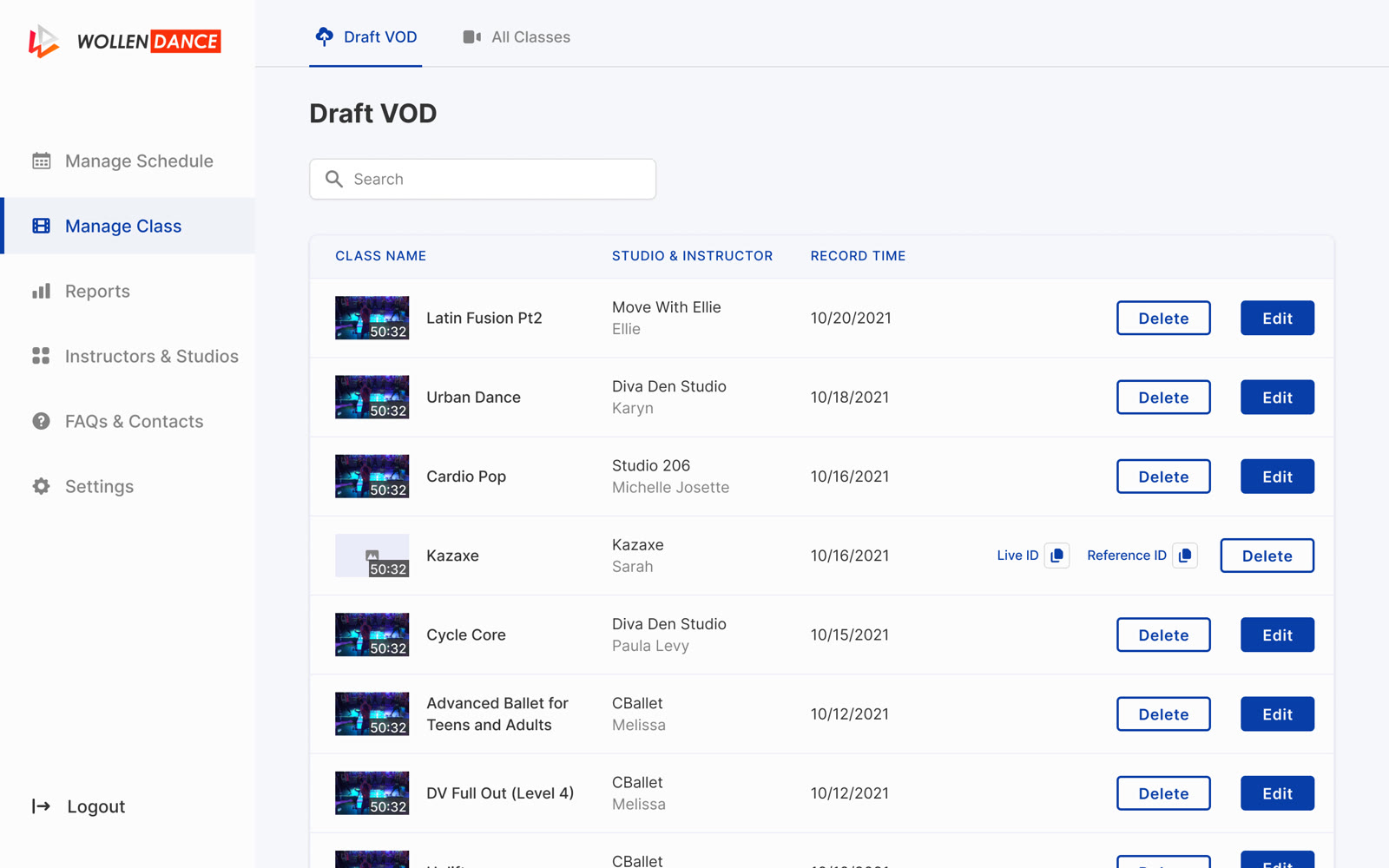Open the Cycle Core video thumbnail
This screenshot has height=868, width=1389.
tap(372, 635)
